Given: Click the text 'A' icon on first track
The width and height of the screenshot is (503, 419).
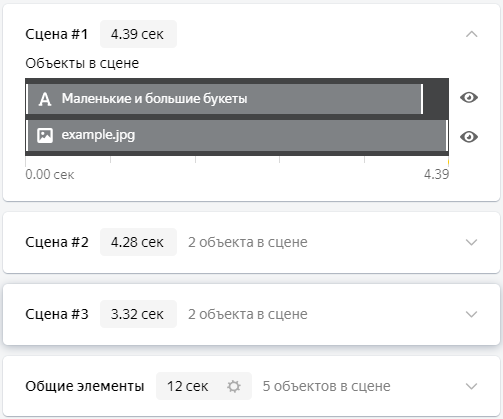Looking at the screenshot, I should [45, 99].
